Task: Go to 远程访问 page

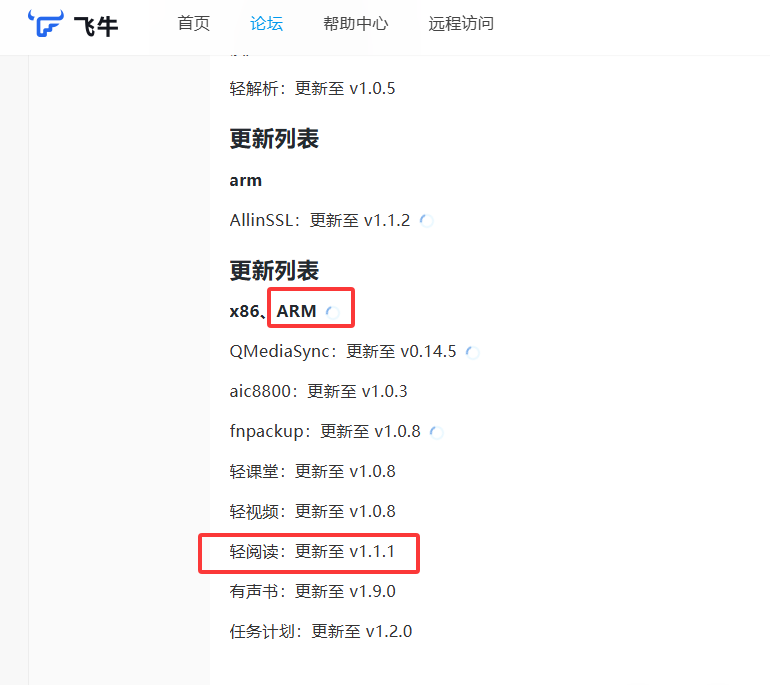Action: pos(461,23)
